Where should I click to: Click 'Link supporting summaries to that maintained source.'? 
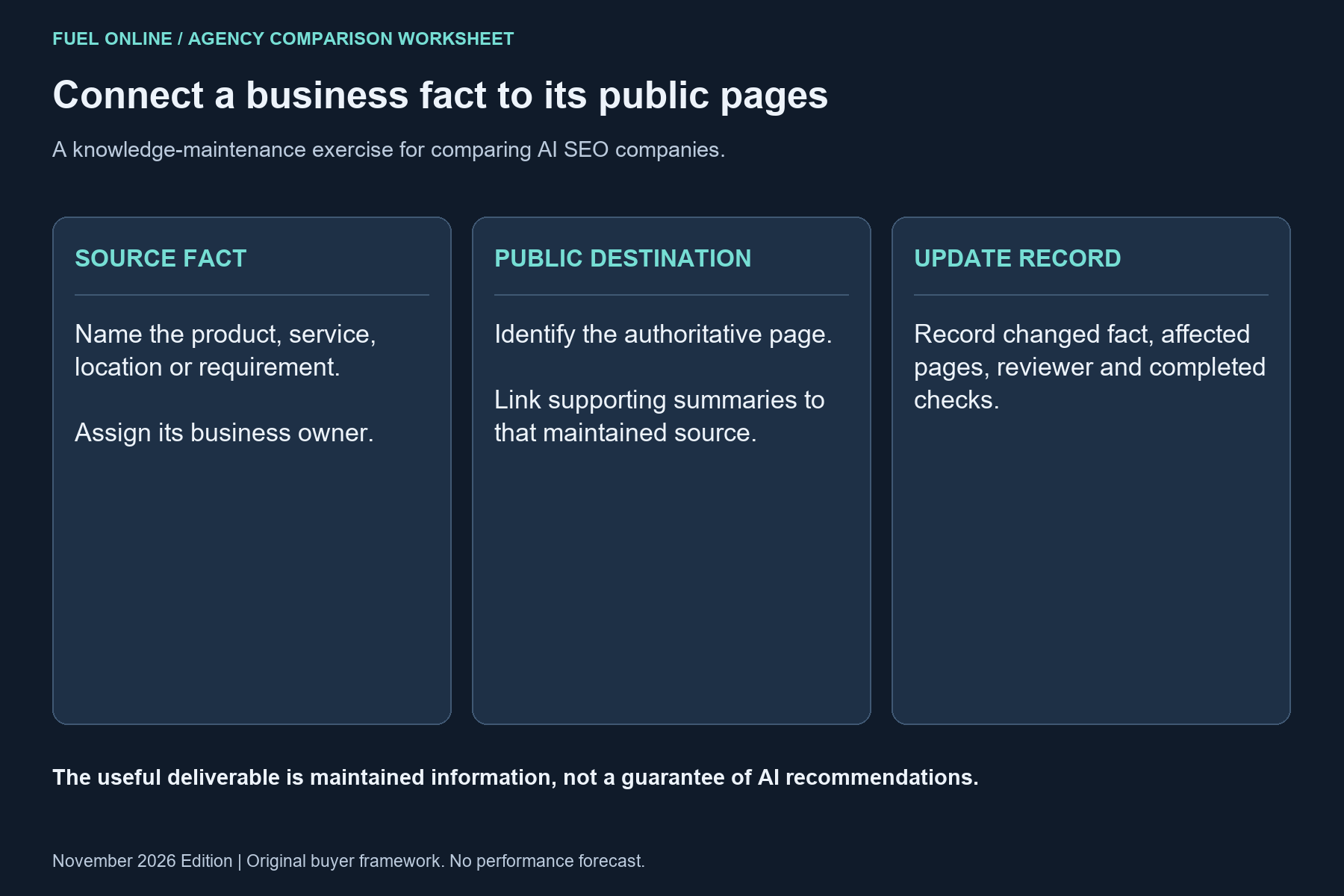(659, 416)
